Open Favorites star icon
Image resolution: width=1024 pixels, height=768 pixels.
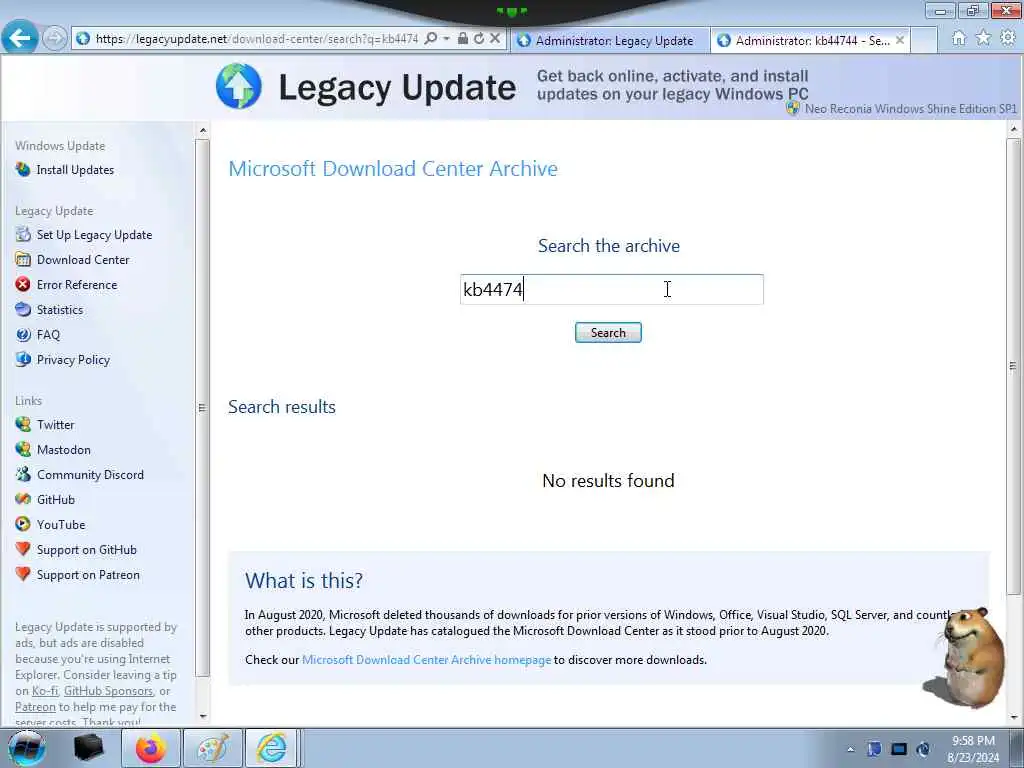click(x=983, y=38)
